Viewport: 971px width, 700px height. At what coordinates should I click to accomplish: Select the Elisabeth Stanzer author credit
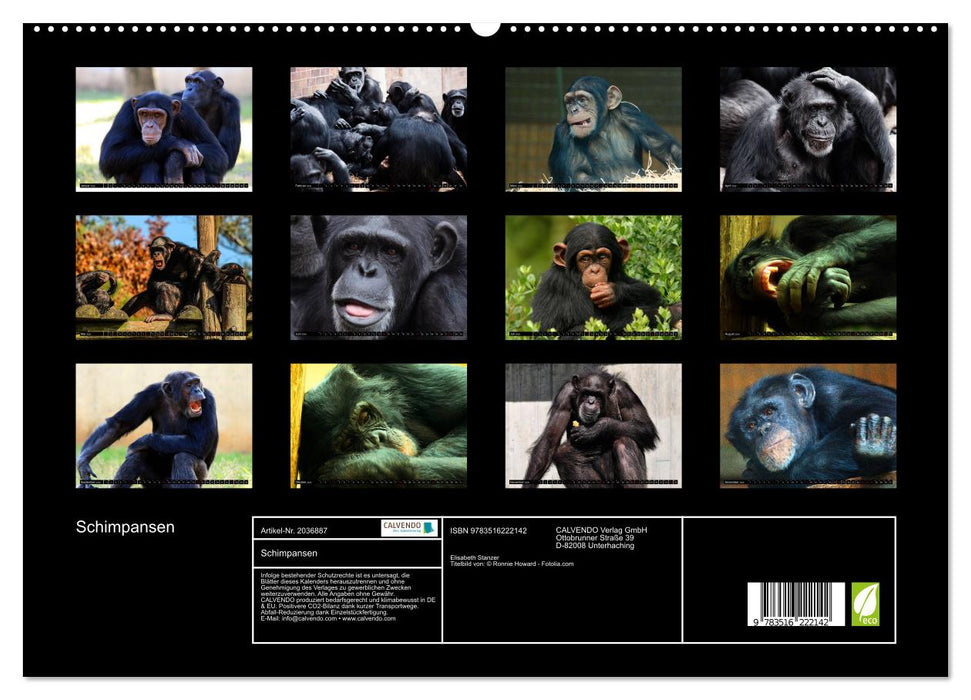click(x=475, y=557)
